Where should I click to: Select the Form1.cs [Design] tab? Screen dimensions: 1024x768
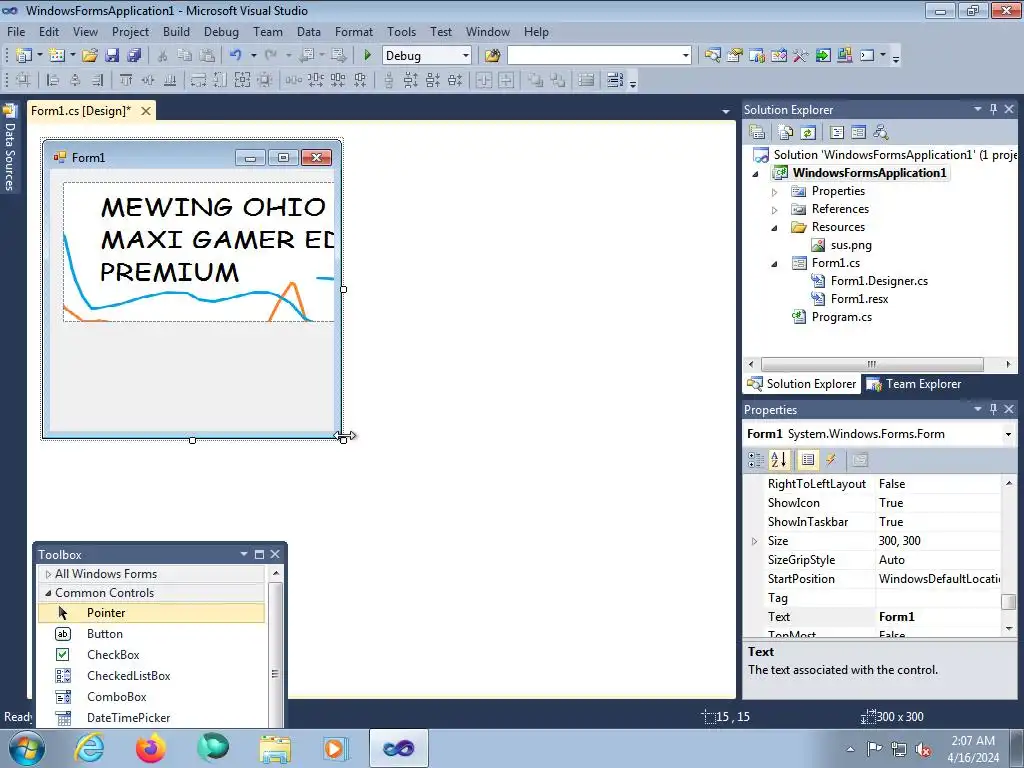[80, 111]
